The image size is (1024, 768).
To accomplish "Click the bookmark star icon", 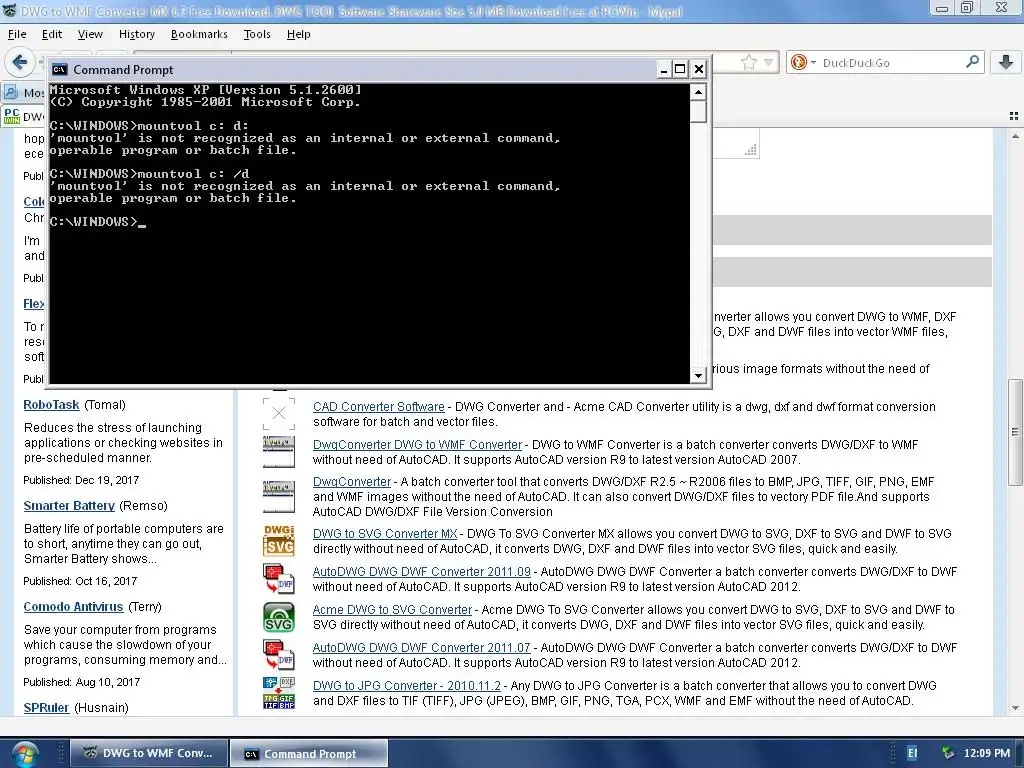I will tap(748, 63).
